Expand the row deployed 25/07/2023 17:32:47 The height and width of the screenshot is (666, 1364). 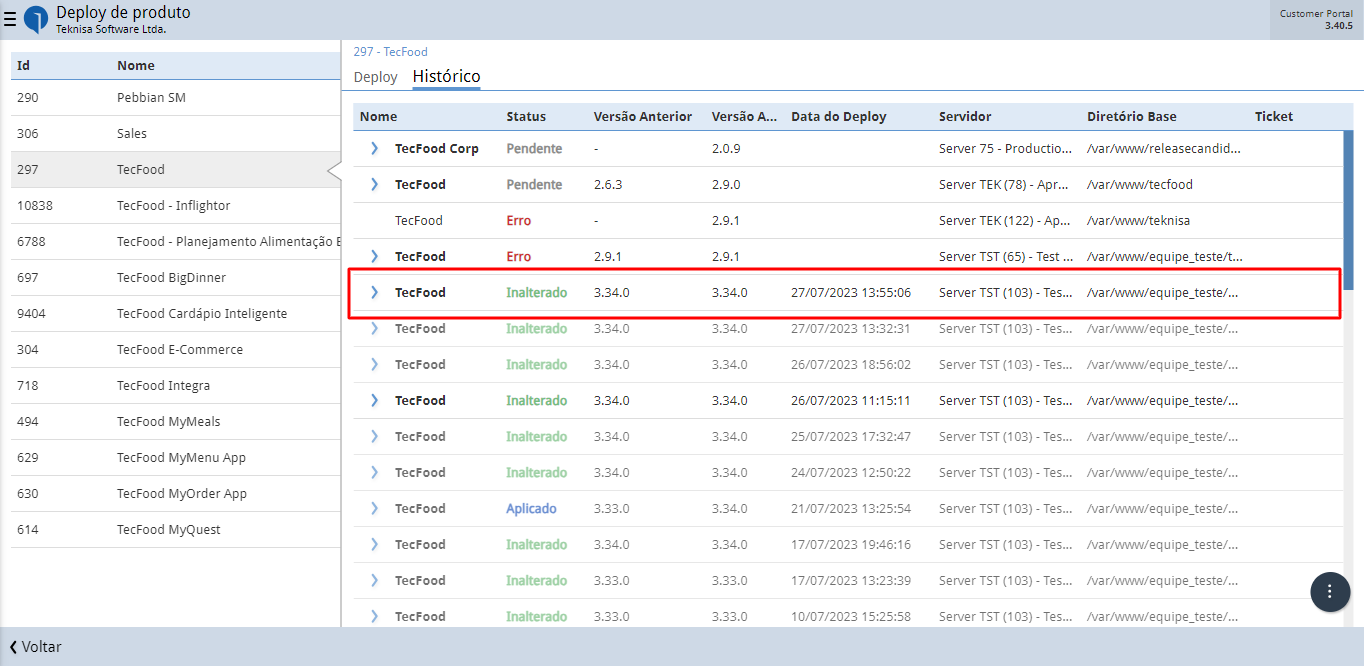[375, 436]
